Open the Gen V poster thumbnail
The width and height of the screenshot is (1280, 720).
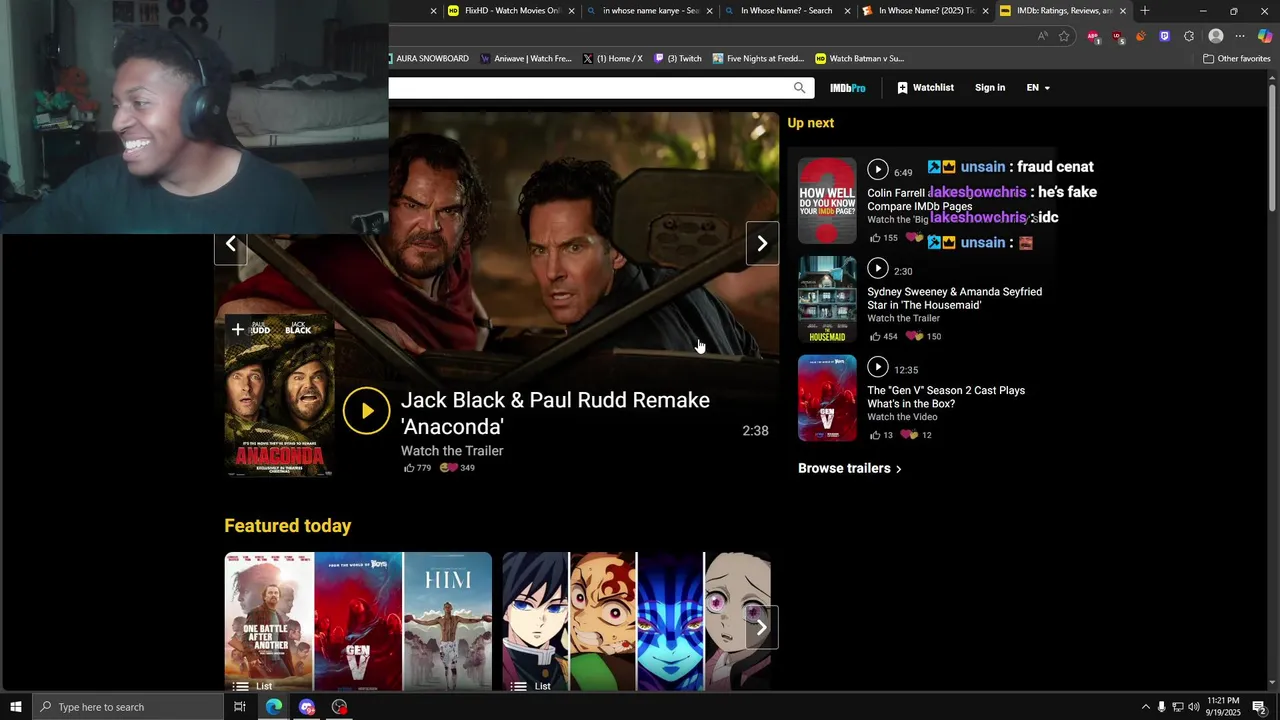[x=827, y=398]
